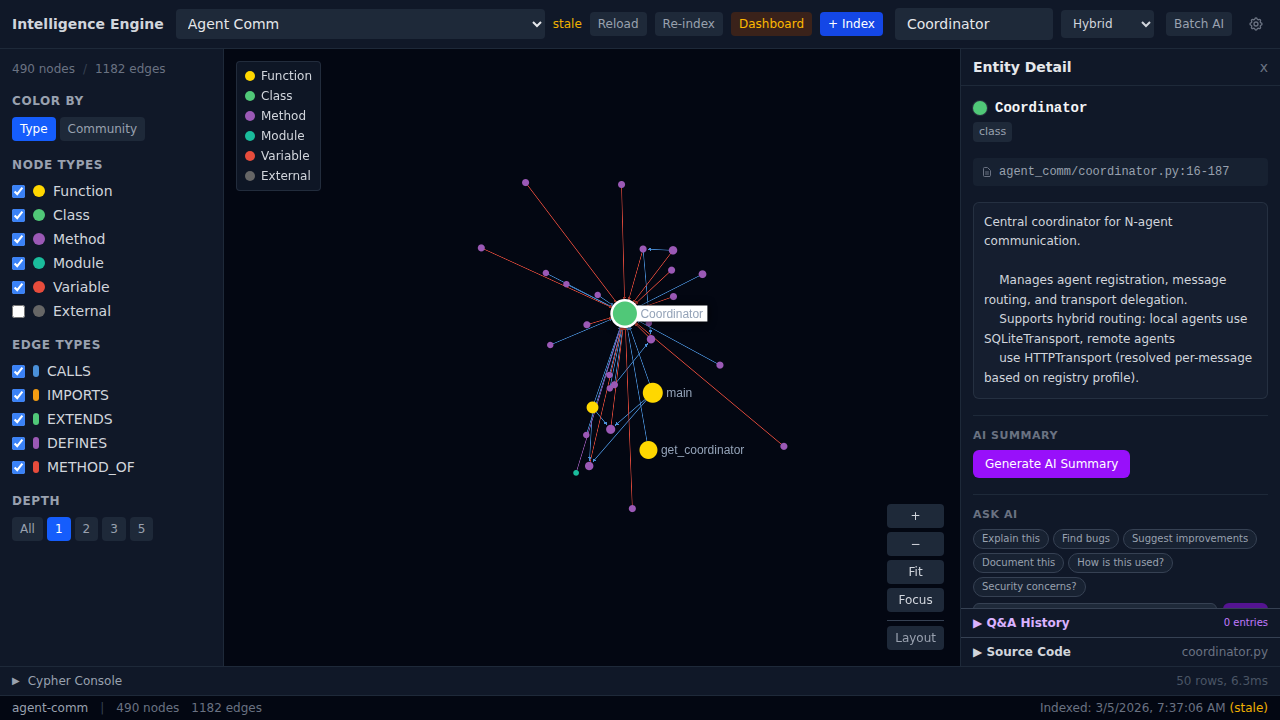Open the Agent Comm project dropdown
Image resolution: width=1280 pixels, height=720 pixels.
point(360,24)
